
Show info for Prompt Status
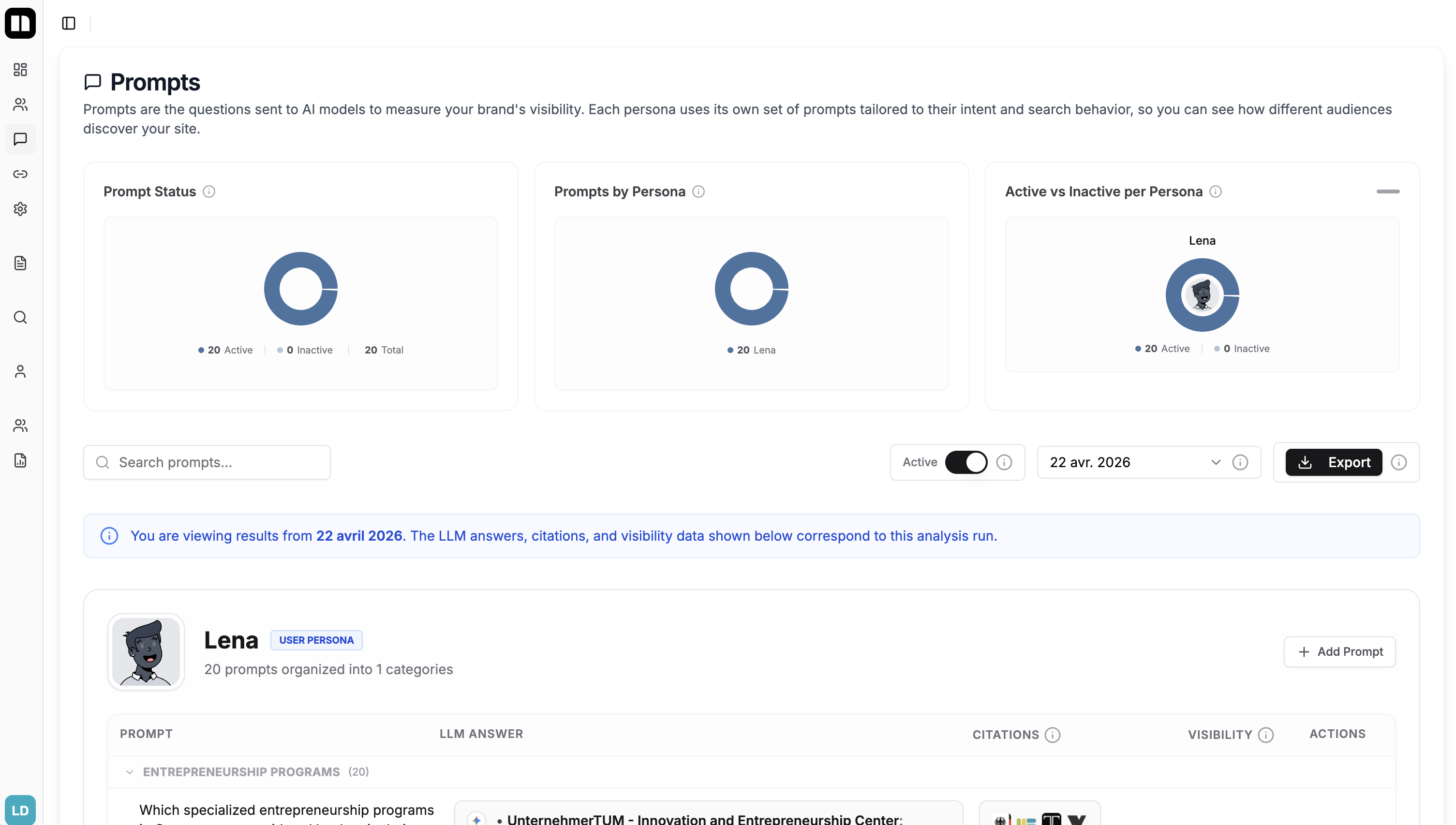[x=209, y=192]
